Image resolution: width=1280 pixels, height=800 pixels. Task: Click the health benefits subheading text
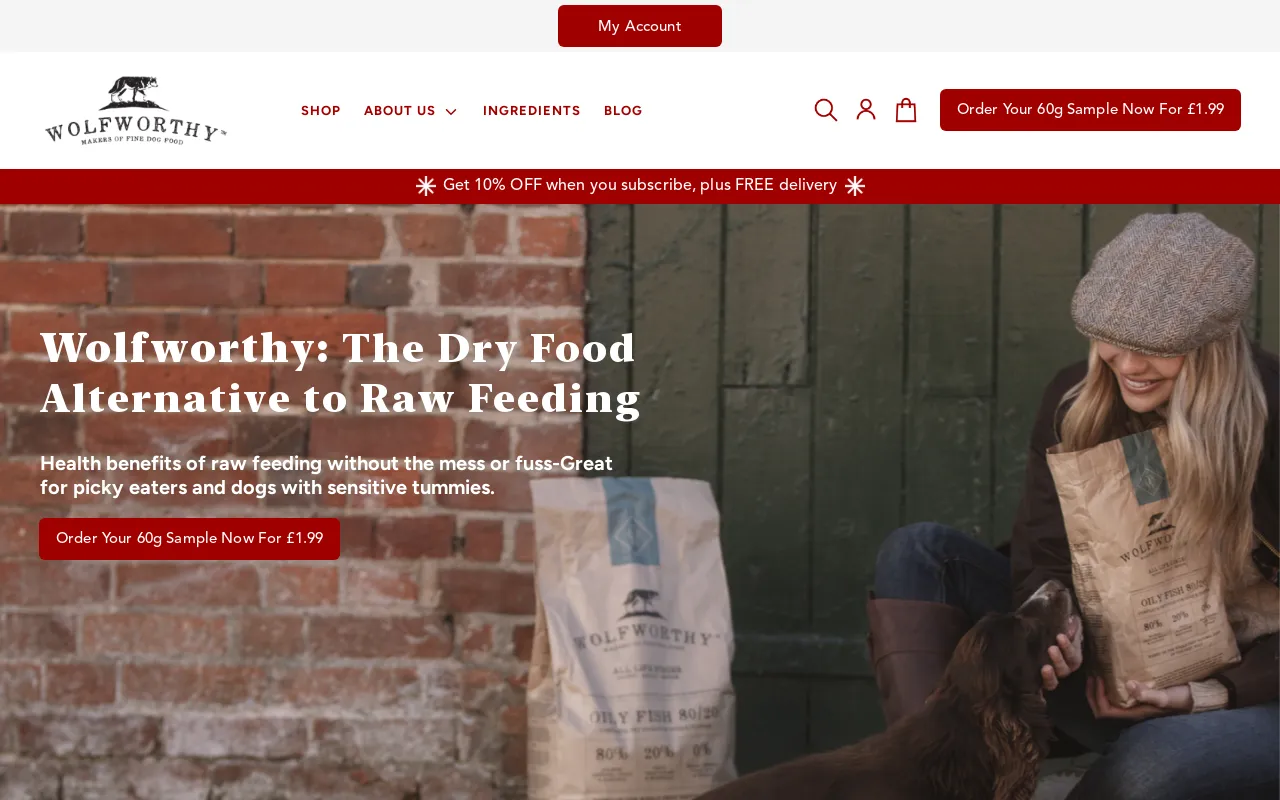(x=326, y=476)
